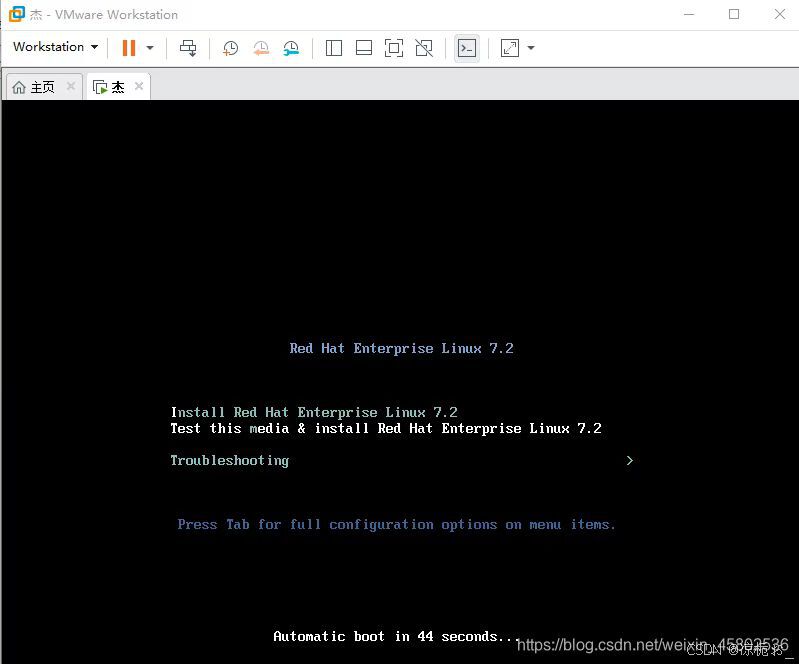Toggle the thumbnail bar view
This screenshot has width=799, height=664.
pos(364,48)
